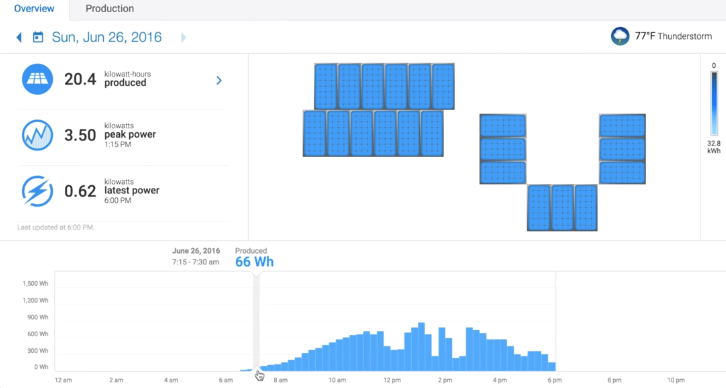Go to next day arrow
The image size is (726, 388).
pos(183,37)
